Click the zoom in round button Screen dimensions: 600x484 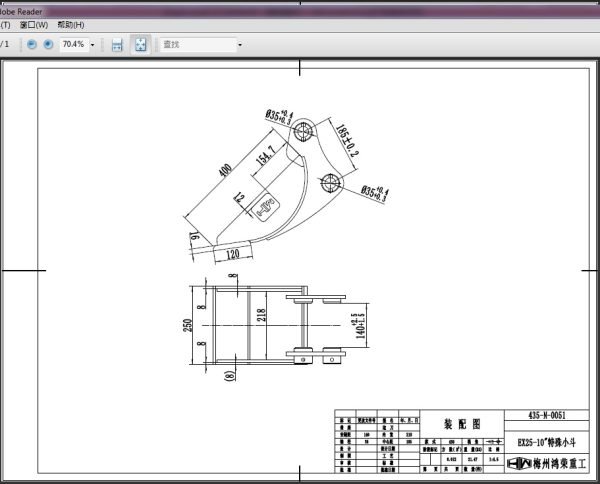(x=48, y=45)
